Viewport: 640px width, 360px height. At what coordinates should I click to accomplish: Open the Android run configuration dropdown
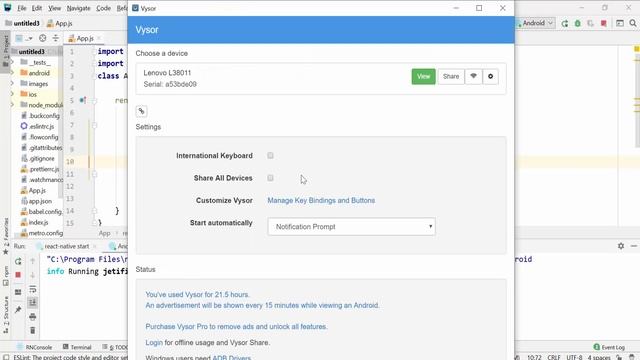536,23
